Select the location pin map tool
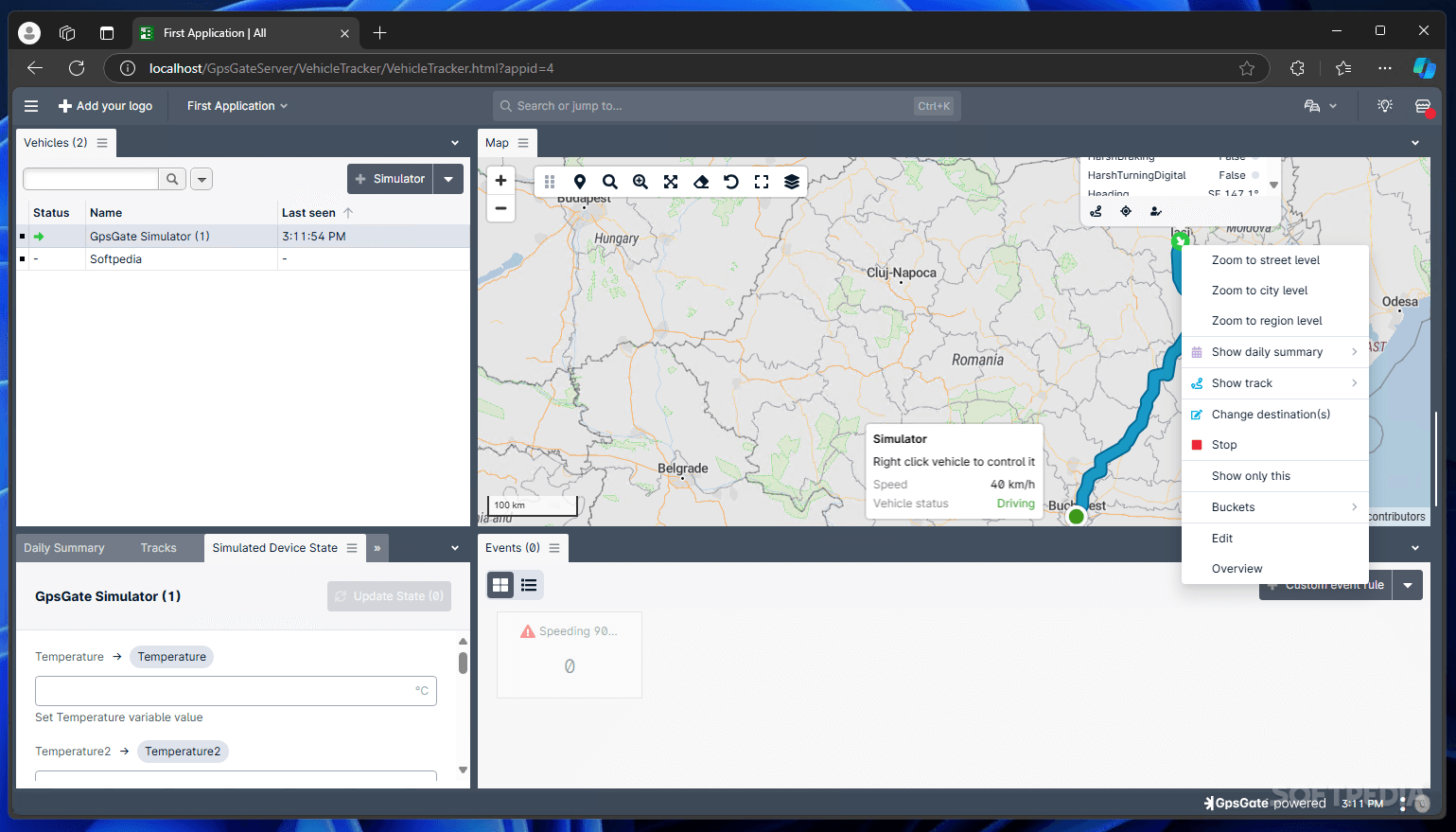 [580, 182]
